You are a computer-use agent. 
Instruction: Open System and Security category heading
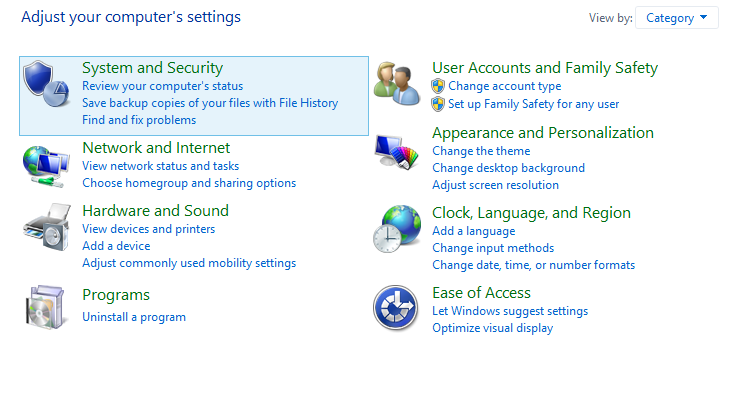pos(152,68)
